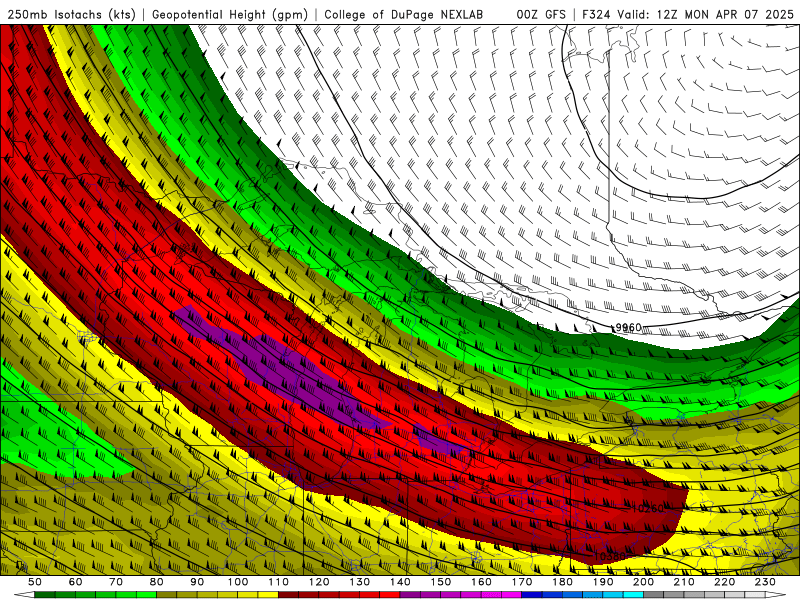Viewport: 800px width, 600px height.
Task: Click the 10260 height contour label
Action: pos(648,508)
